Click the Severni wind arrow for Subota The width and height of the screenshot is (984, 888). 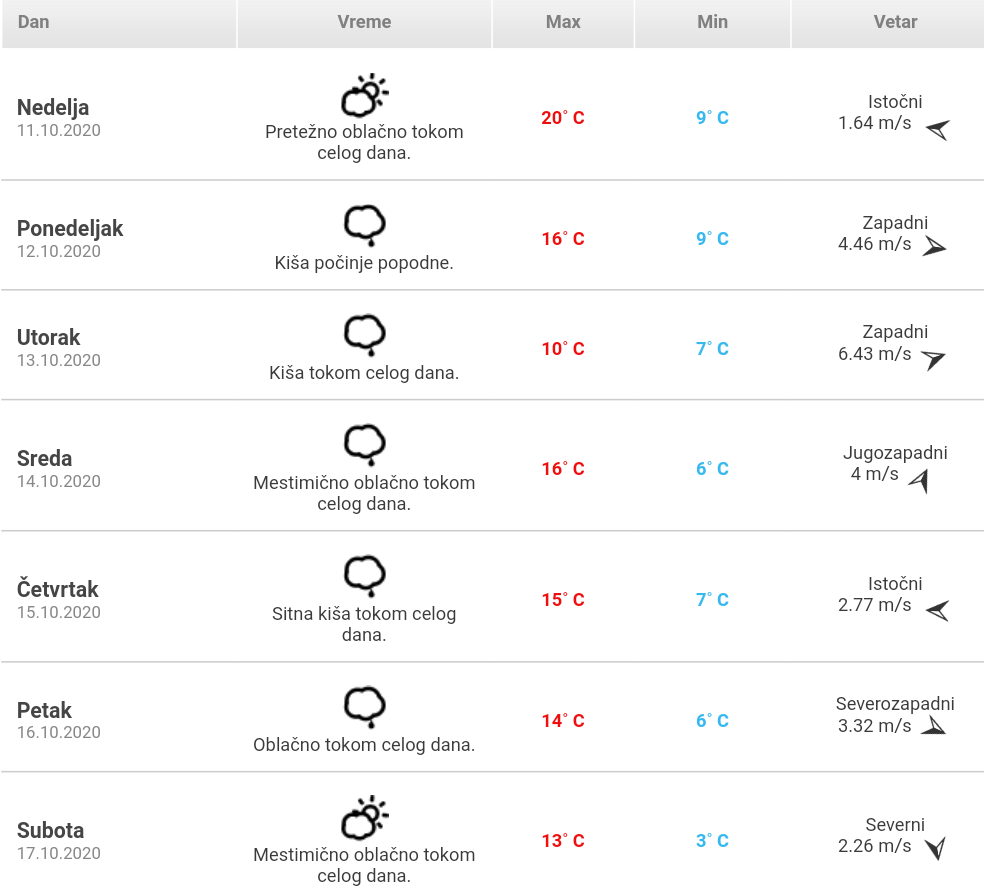(935, 848)
